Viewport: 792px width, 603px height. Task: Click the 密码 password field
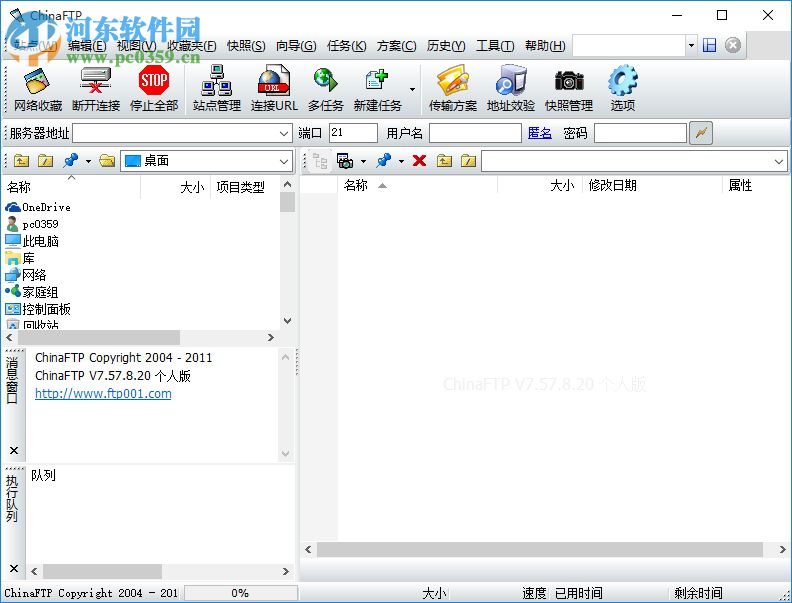point(640,133)
